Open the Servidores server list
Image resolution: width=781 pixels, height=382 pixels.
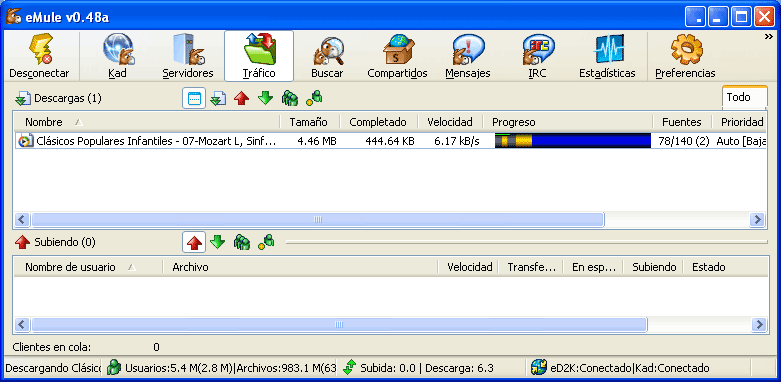coord(188,56)
